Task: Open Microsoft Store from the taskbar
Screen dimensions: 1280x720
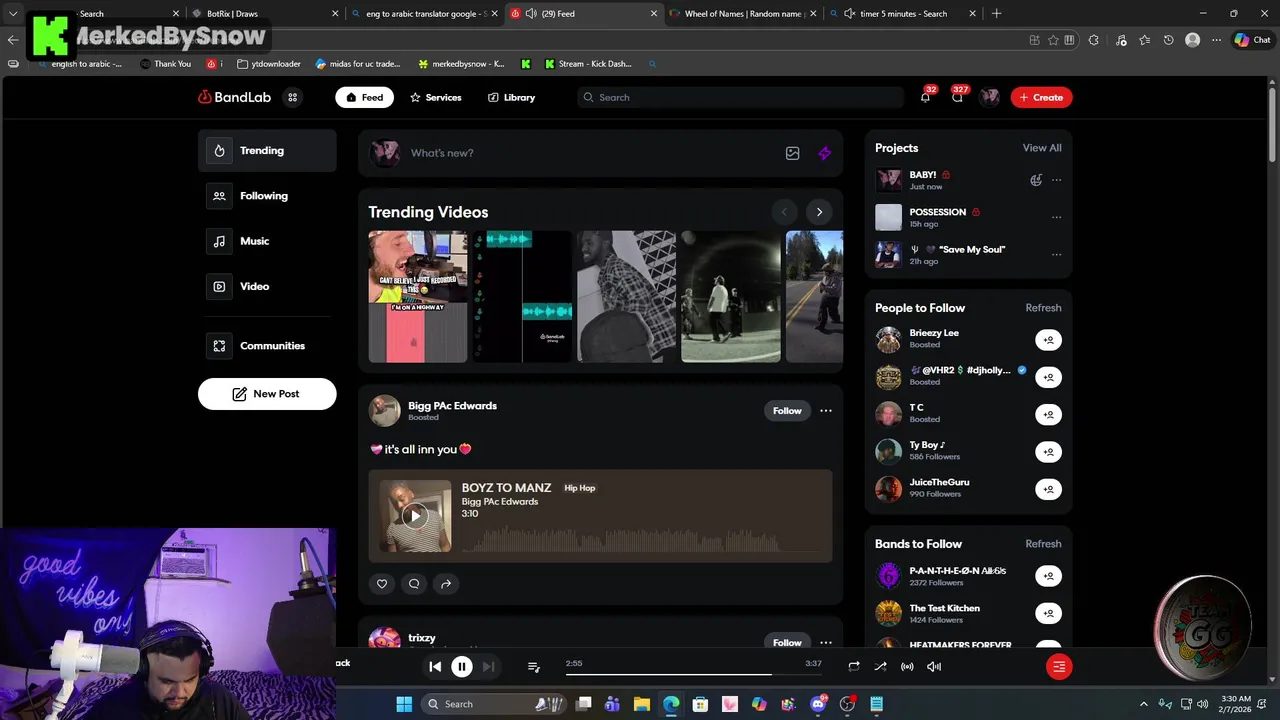Action: coord(700,704)
